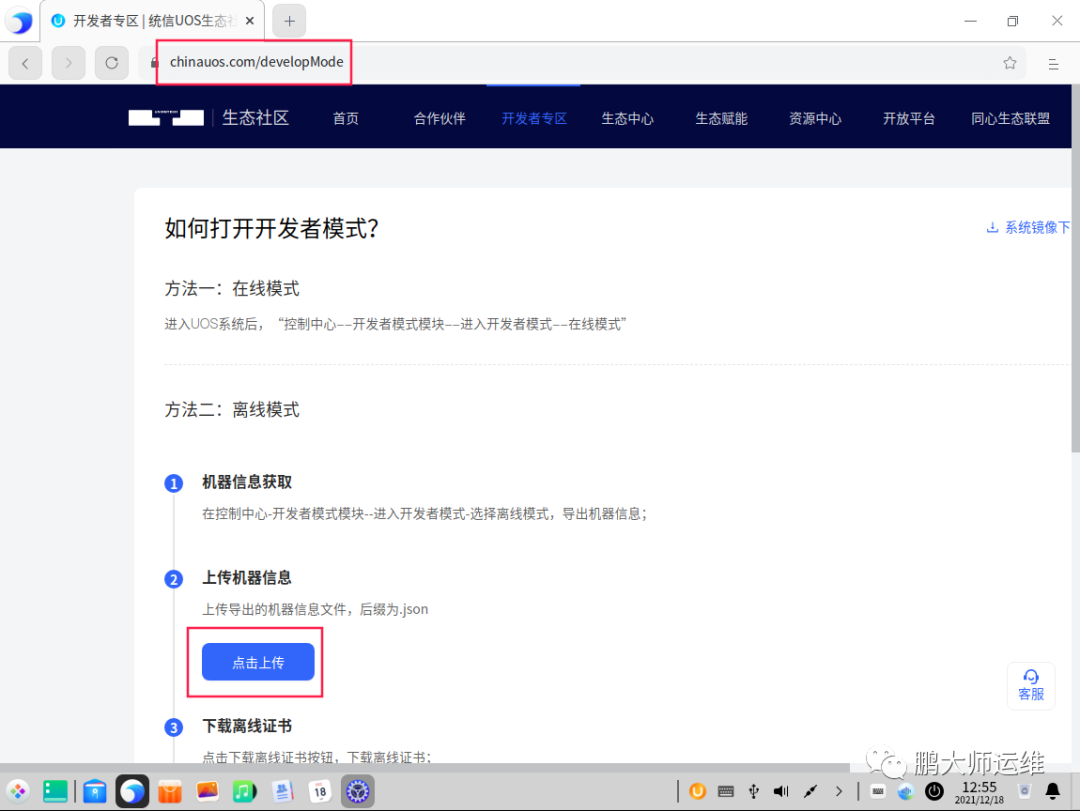The height and width of the screenshot is (811, 1080).
Task: Click the volume speaker tray icon
Action: coord(781,791)
